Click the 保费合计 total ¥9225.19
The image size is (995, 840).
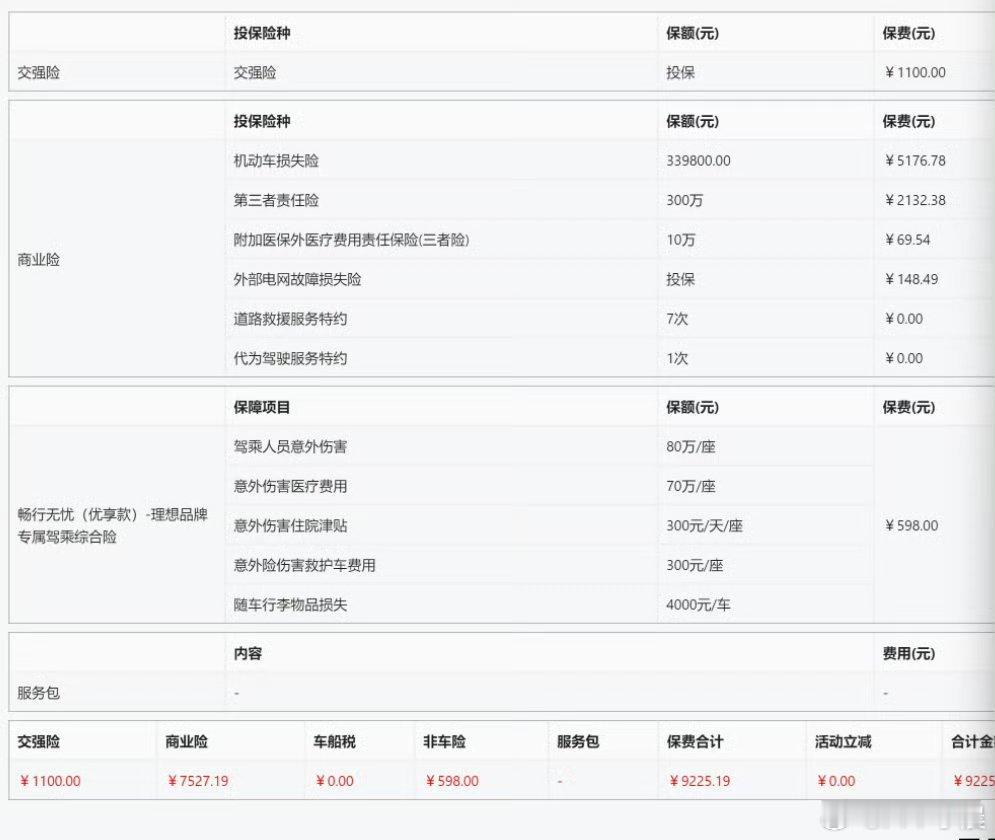click(699, 781)
